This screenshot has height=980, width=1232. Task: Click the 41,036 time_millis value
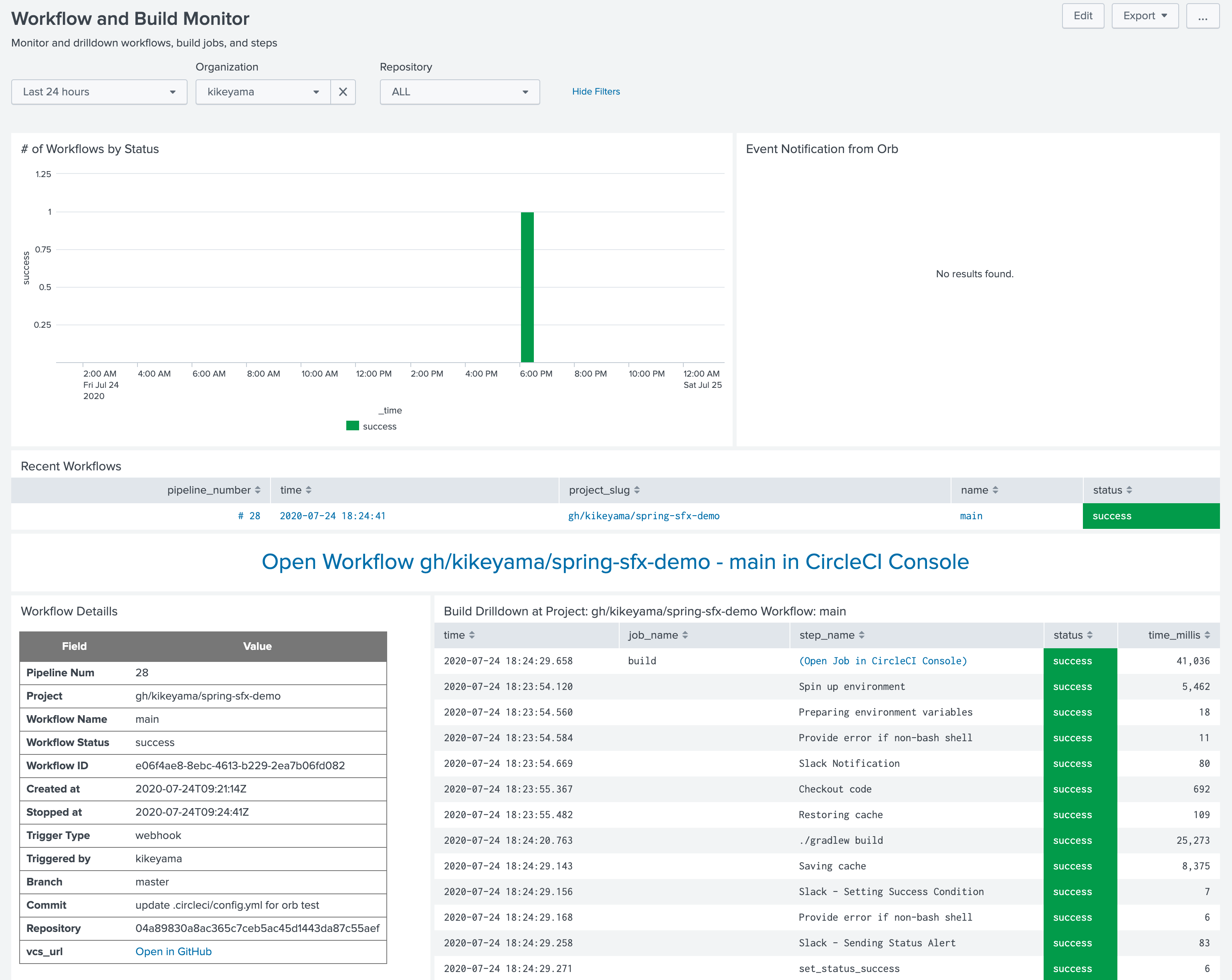point(1193,661)
